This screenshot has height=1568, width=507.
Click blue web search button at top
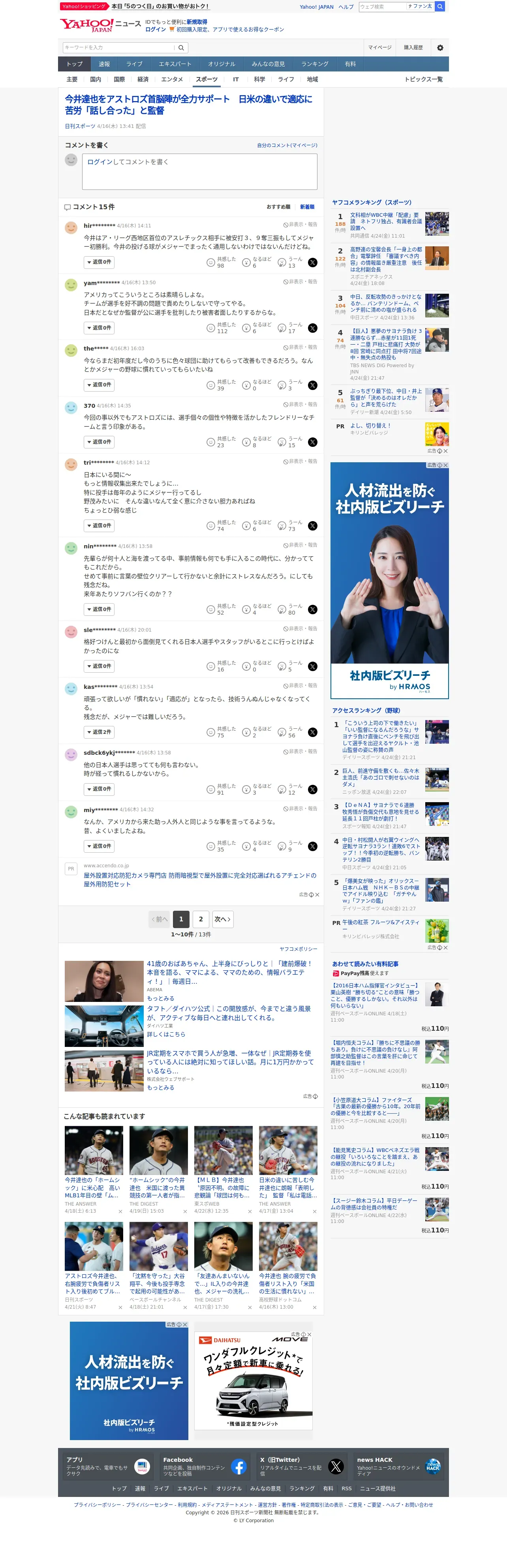click(439, 7)
